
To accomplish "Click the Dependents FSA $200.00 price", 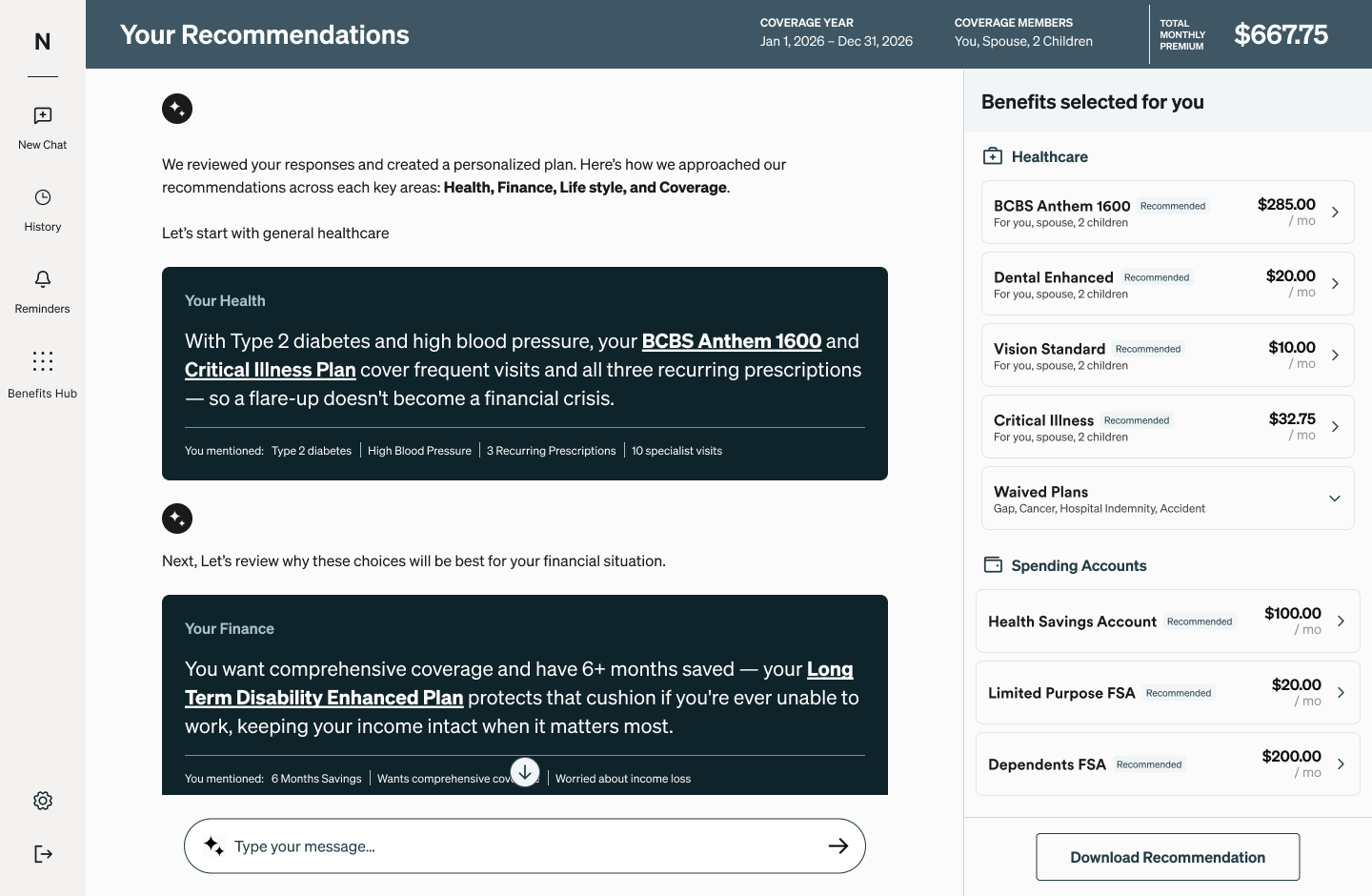I will [1291, 757].
